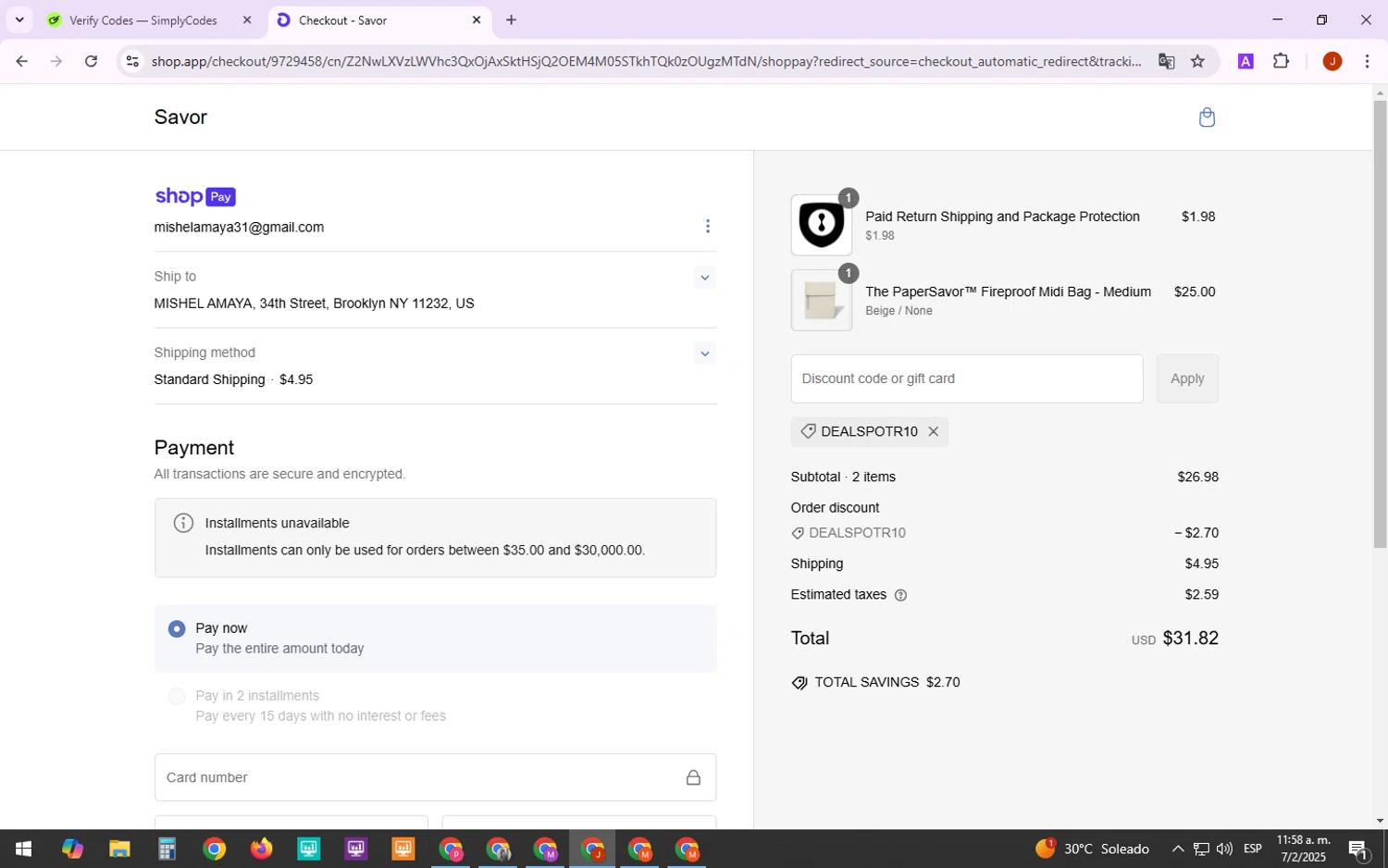Select the Checkout - Savor tab
The width and height of the screenshot is (1388, 868).
[379, 19]
